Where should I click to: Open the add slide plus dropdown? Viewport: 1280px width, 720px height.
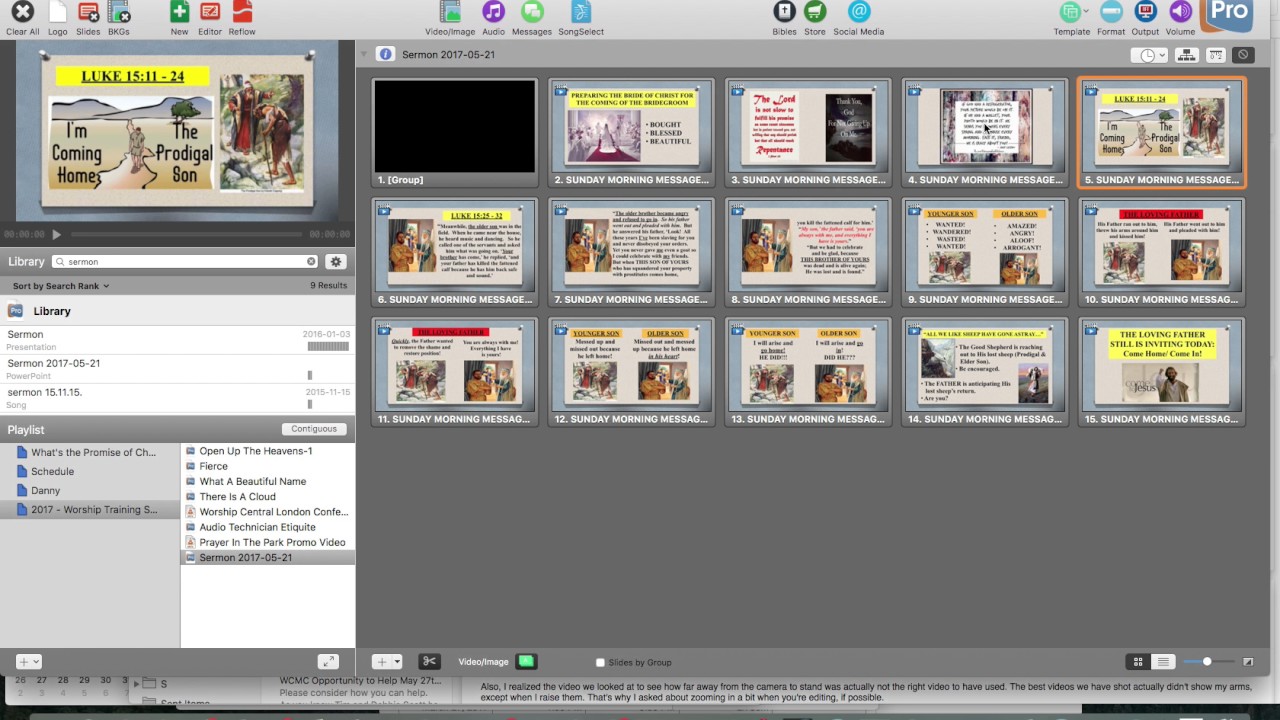pyautogui.click(x=387, y=662)
